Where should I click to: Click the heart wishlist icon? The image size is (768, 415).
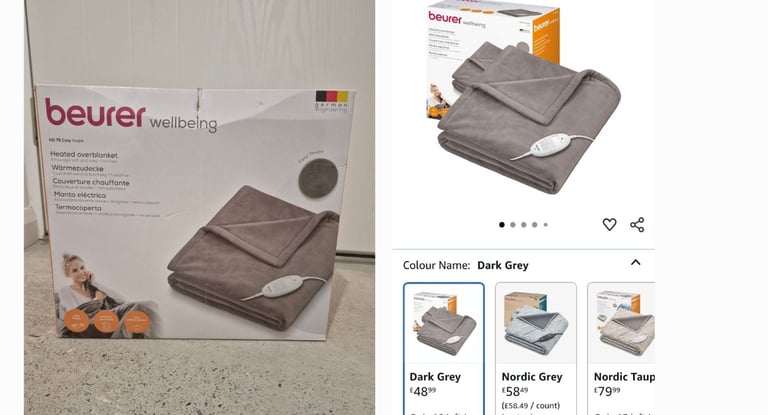[x=609, y=224]
